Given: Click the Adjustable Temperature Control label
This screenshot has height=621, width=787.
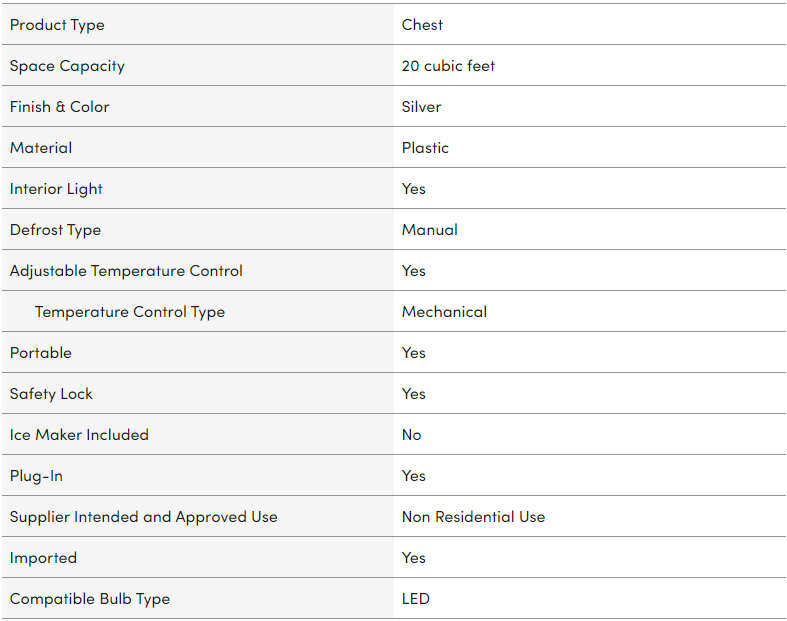Looking at the screenshot, I should point(126,271).
